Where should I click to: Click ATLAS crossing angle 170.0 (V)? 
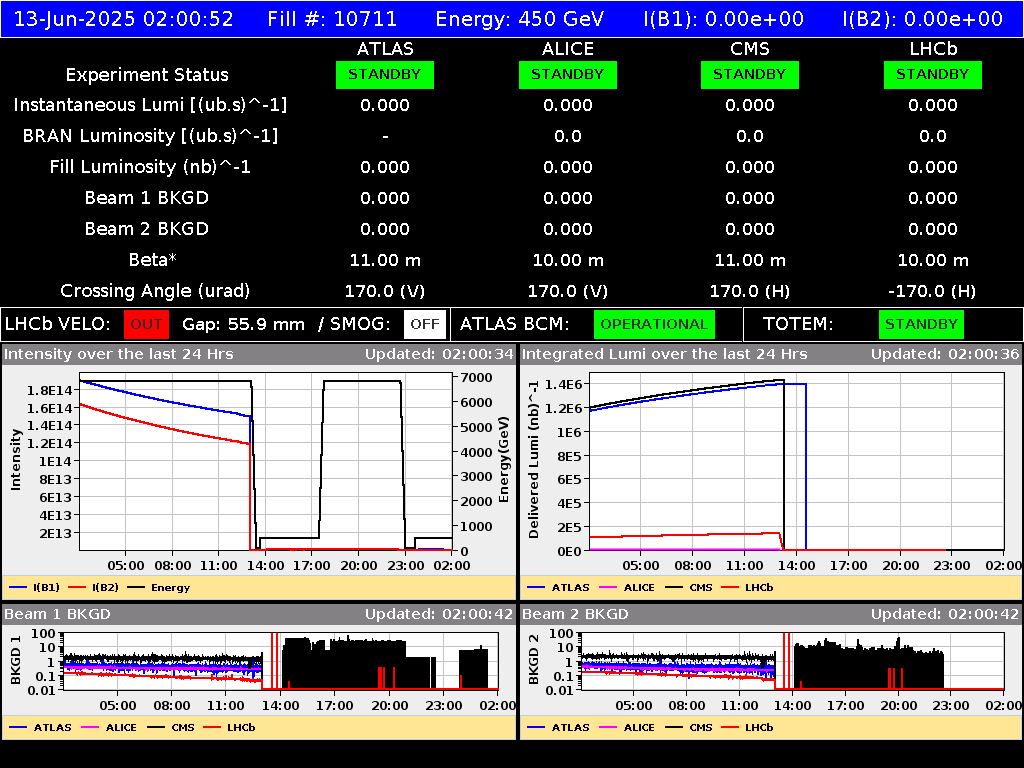tap(385, 291)
